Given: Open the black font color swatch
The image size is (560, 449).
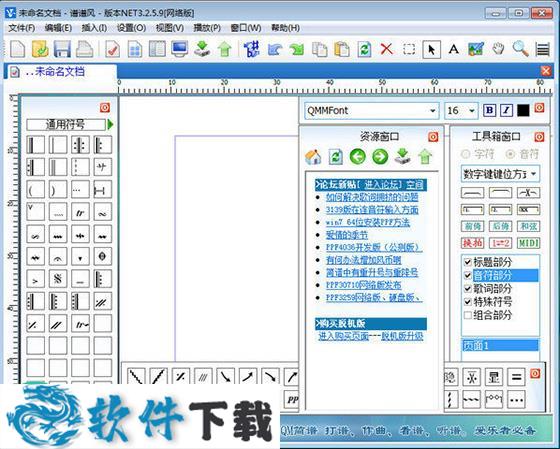Looking at the screenshot, I should pos(523,110).
